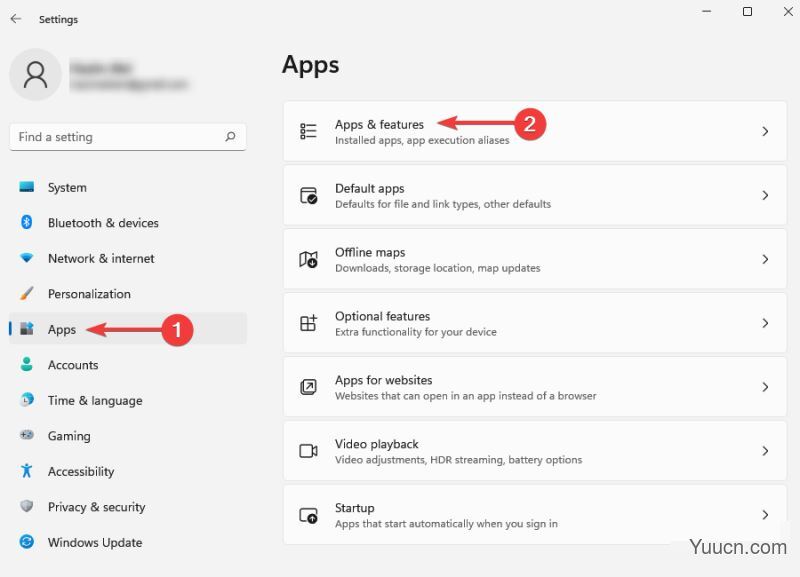This screenshot has width=800, height=577.
Task: Click the Apps sidebar icon
Action: pyautogui.click(x=27, y=329)
